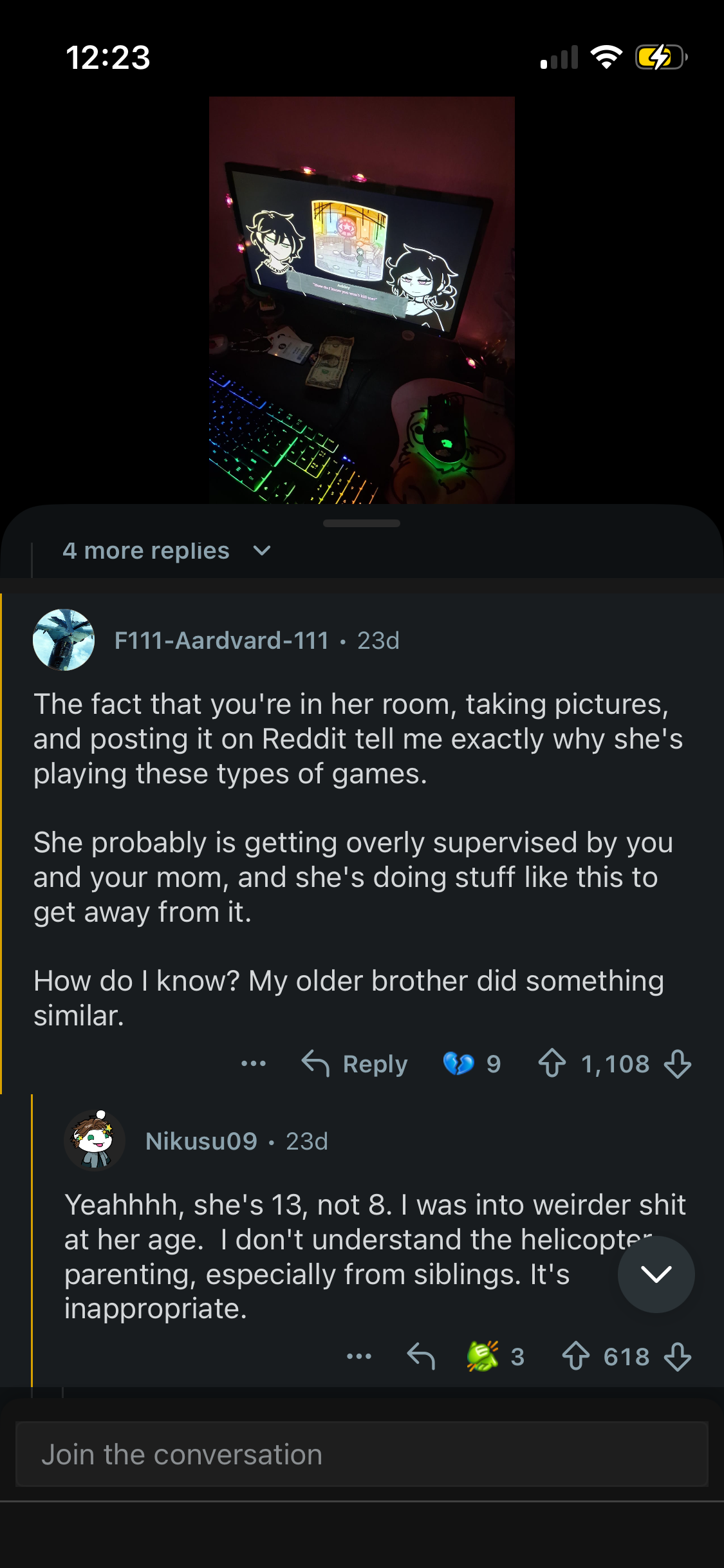Upvote Nikusu09's reply
This screenshot has height=1568, width=724.
(x=575, y=1356)
